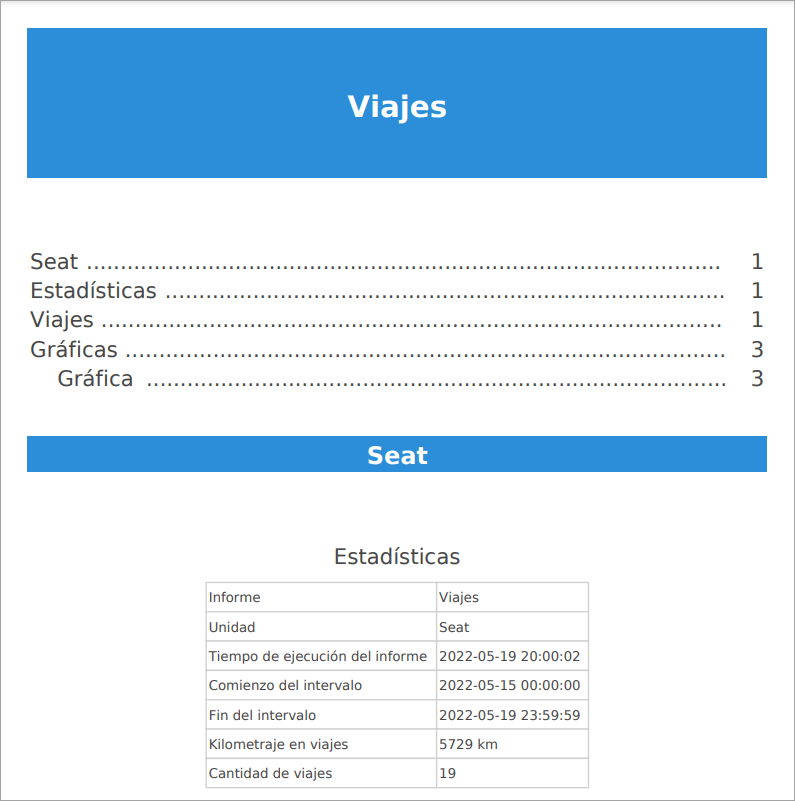This screenshot has height=801, width=795.
Task: Click the Cantidad de viajes value 19
Action: click(x=448, y=773)
